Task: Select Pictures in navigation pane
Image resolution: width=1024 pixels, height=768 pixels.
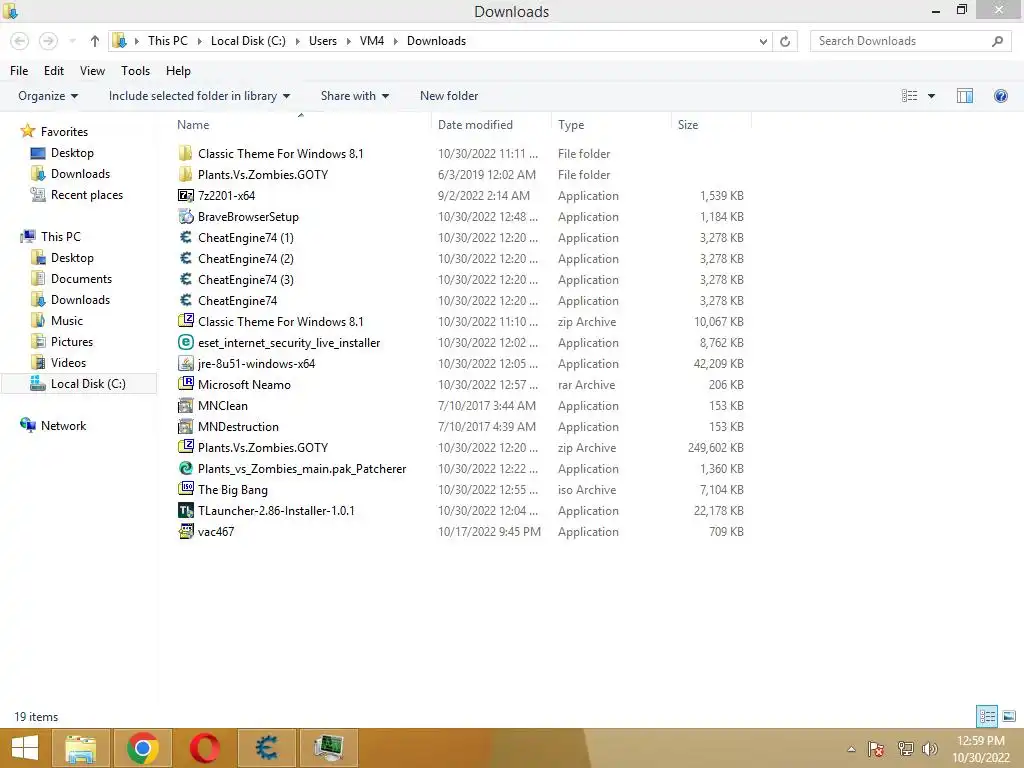Action: pyautogui.click(x=72, y=342)
